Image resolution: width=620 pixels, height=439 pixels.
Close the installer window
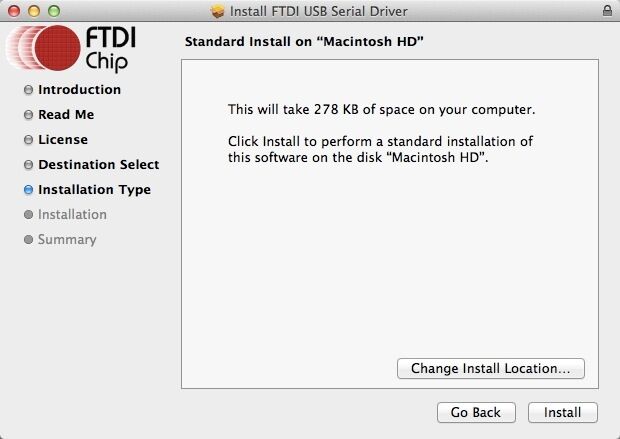pyautogui.click(x=13, y=11)
